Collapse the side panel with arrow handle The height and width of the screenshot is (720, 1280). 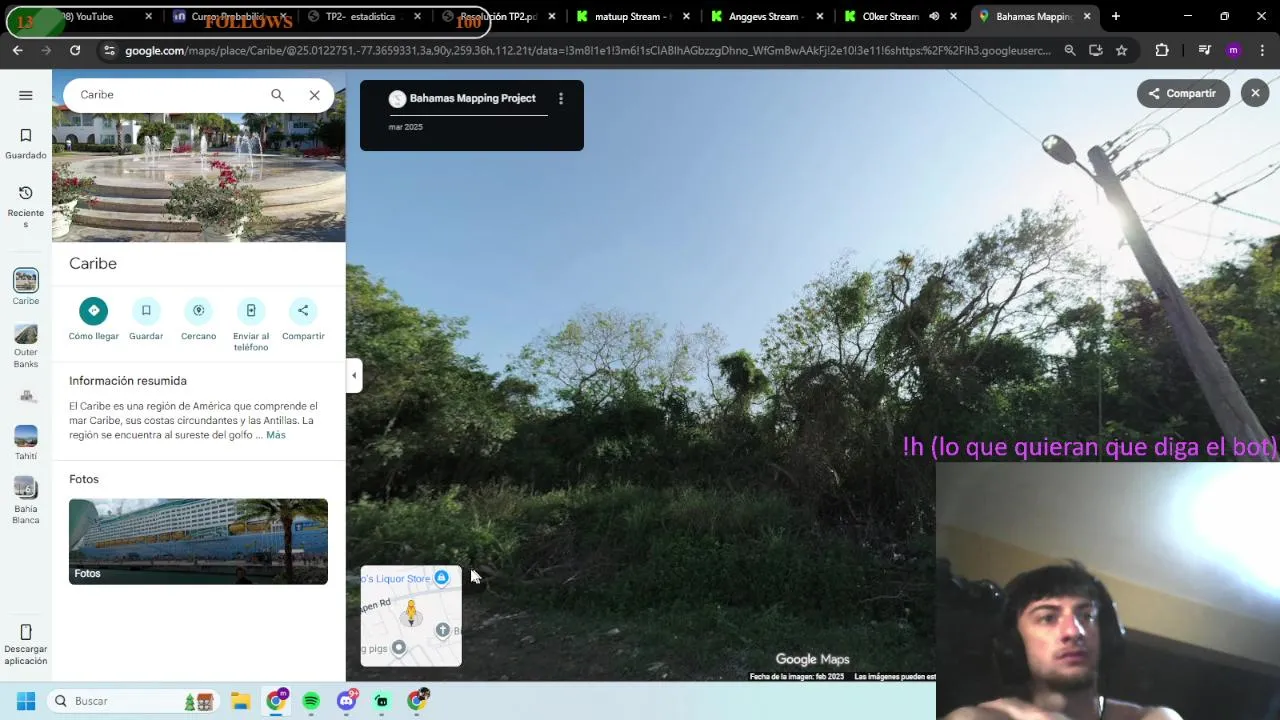click(353, 376)
